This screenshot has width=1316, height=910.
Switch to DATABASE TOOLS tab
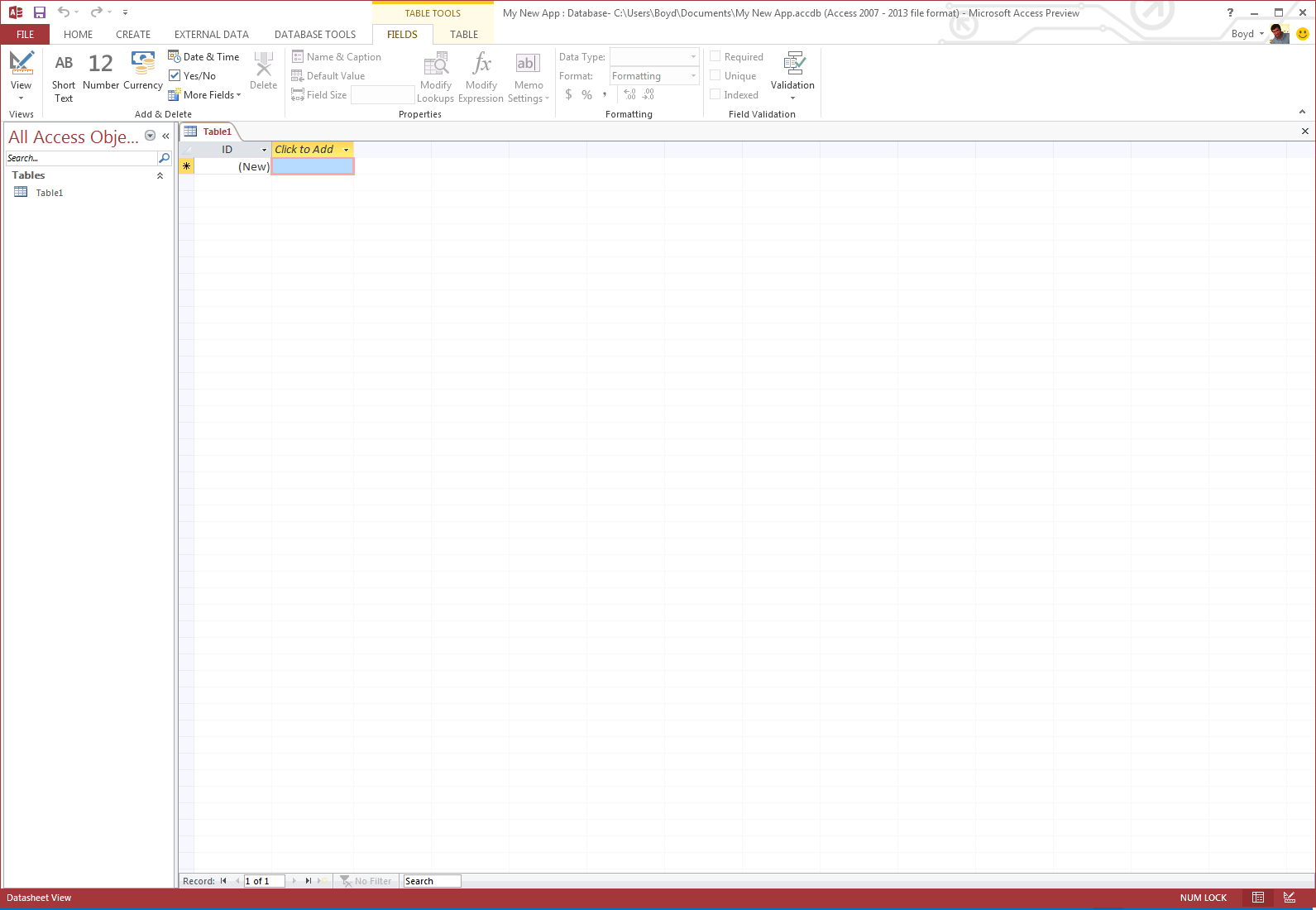315,34
